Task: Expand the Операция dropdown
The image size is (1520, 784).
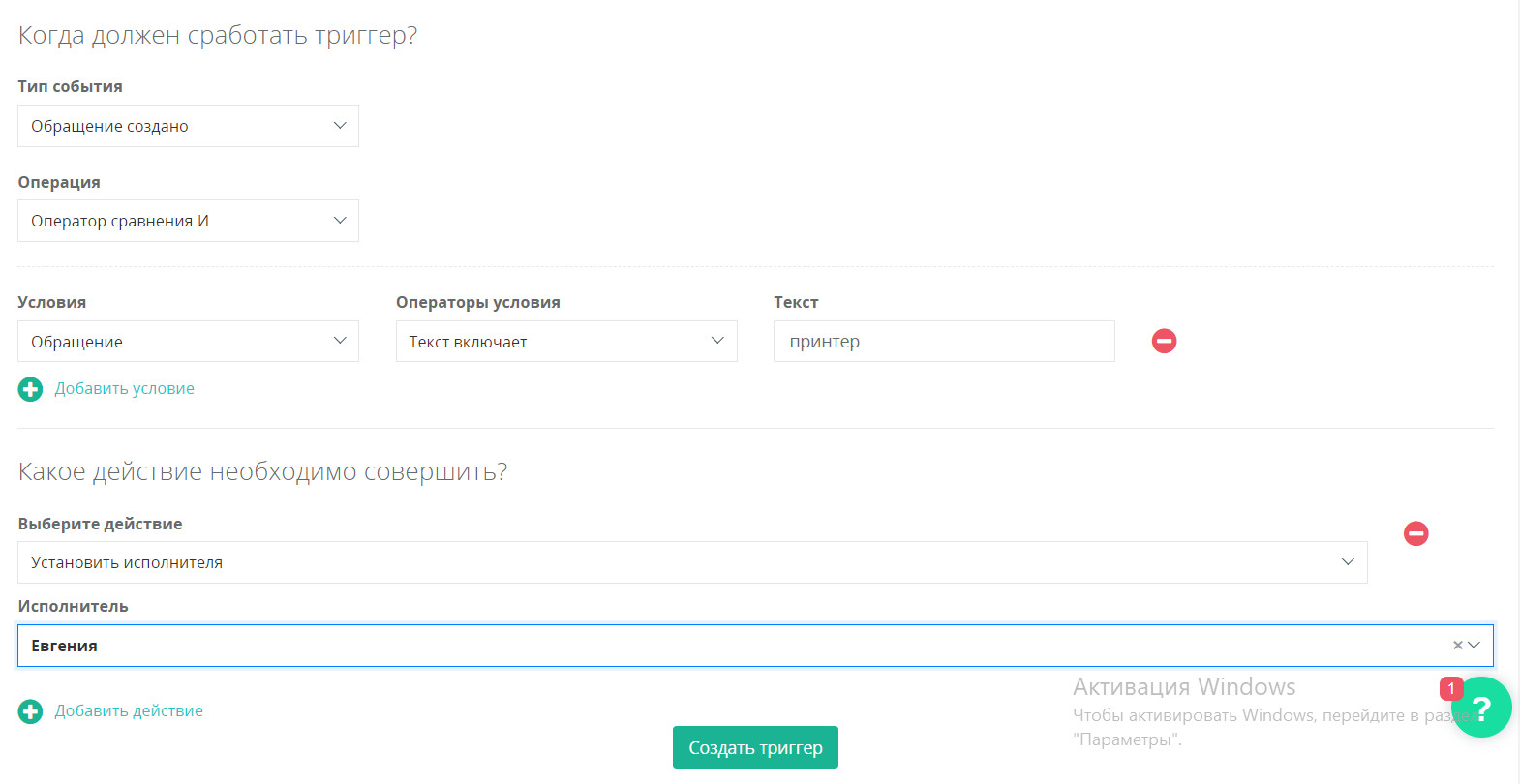Action: [188, 221]
